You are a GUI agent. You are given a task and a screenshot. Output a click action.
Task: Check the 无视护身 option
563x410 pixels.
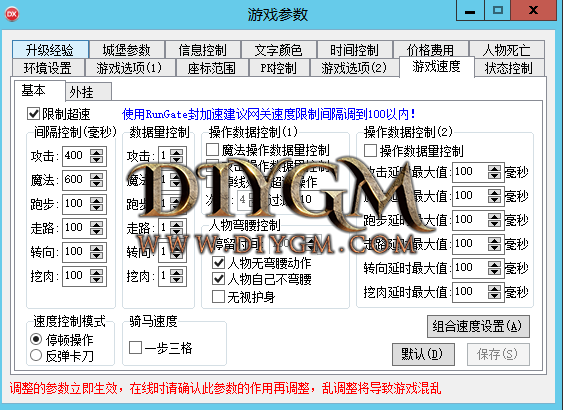219,297
